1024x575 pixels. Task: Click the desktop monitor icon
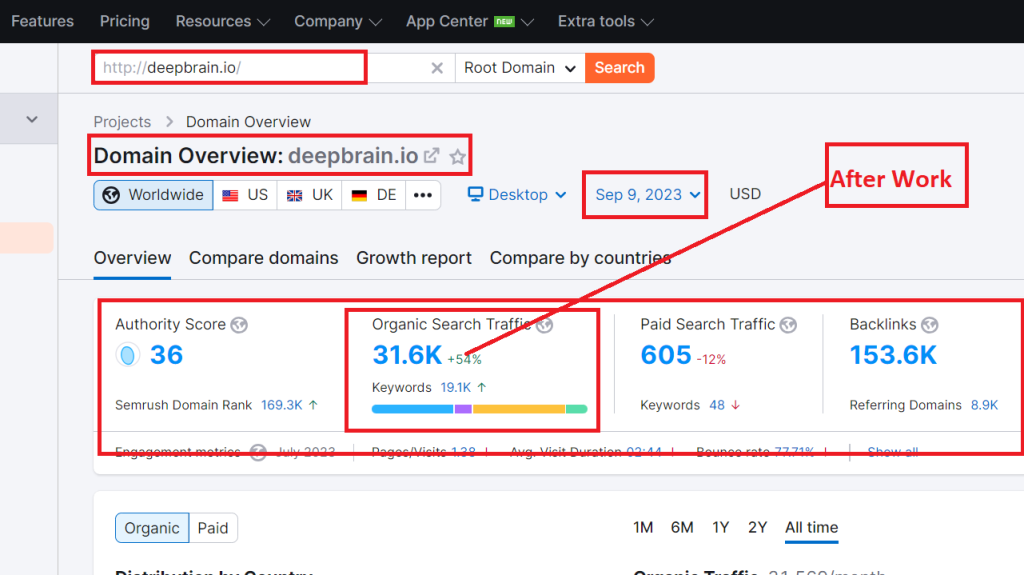pyautogui.click(x=475, y=194)
